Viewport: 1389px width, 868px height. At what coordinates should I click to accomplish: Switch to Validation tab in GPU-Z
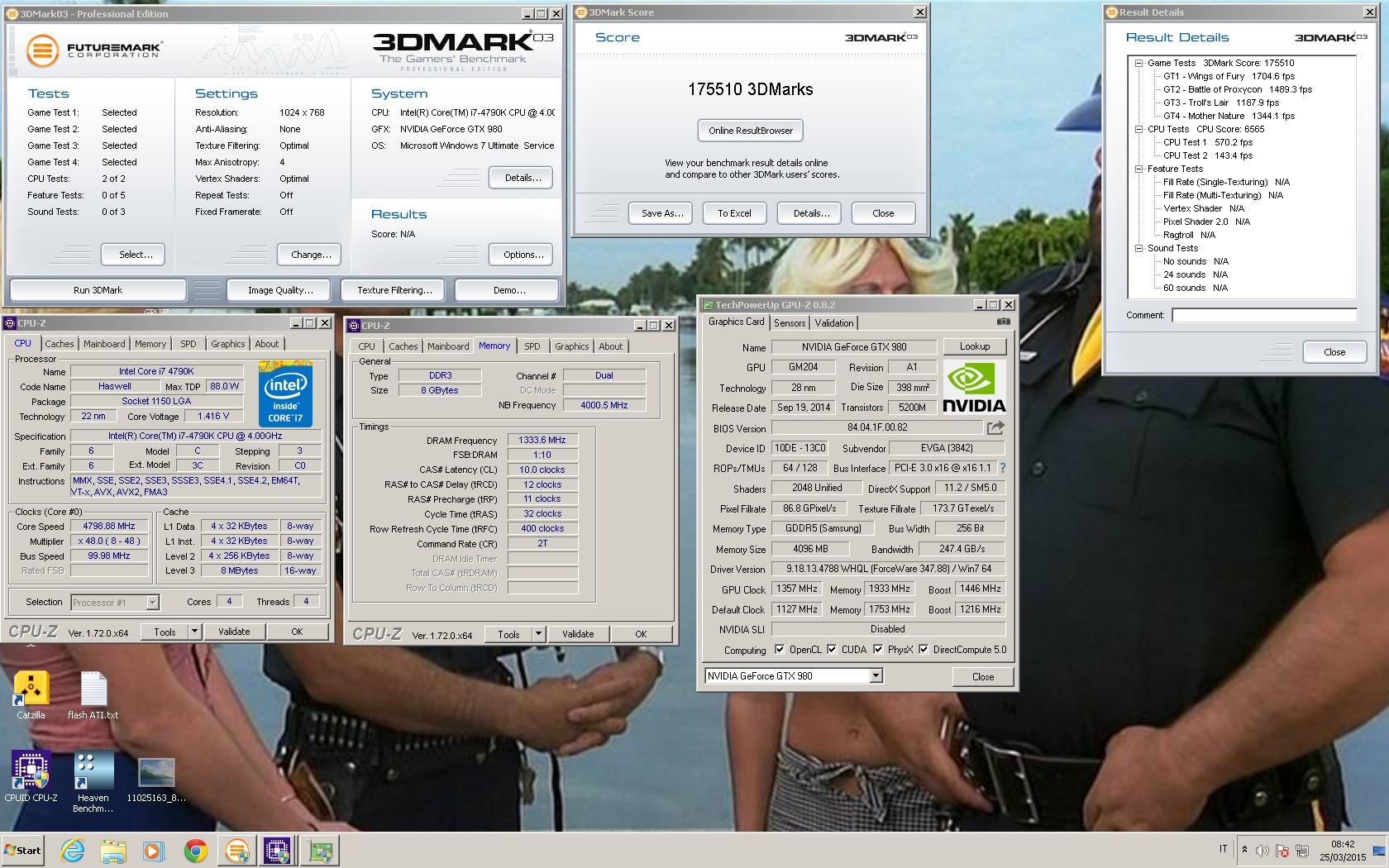click(x=833, y=323)
